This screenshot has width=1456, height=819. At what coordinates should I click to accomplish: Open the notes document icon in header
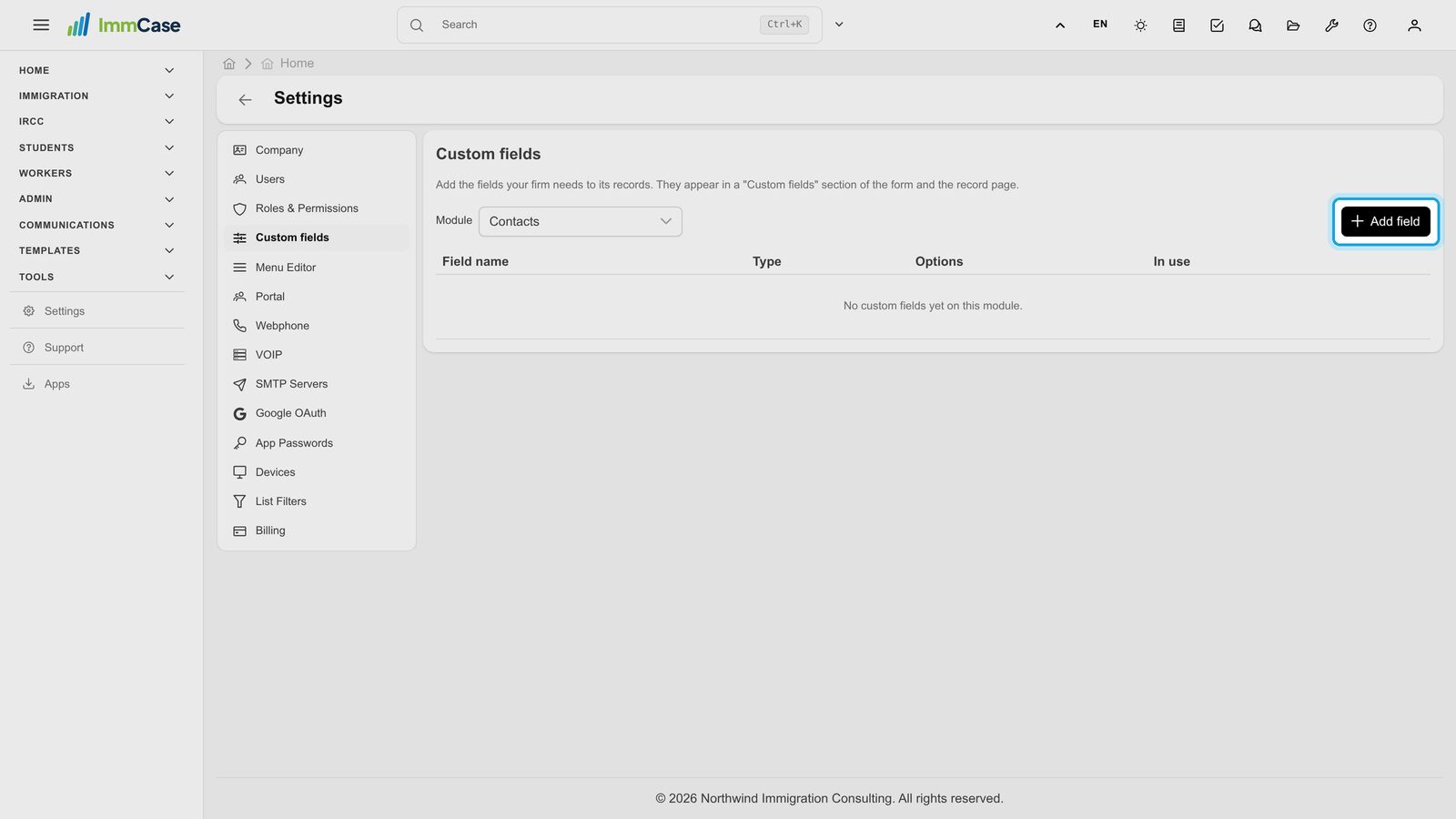(x=1178, y=25)
